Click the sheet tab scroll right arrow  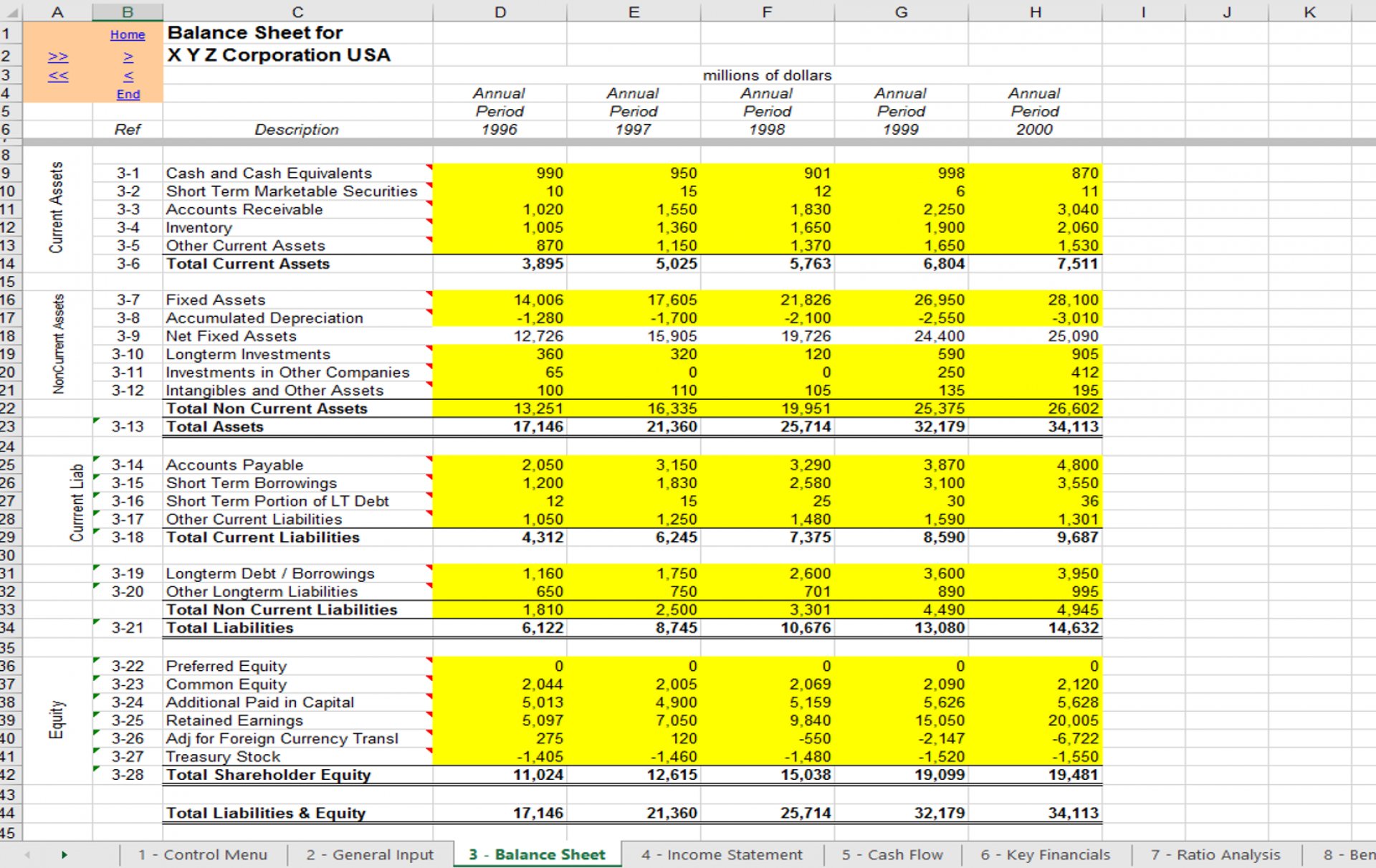(64, 854)
